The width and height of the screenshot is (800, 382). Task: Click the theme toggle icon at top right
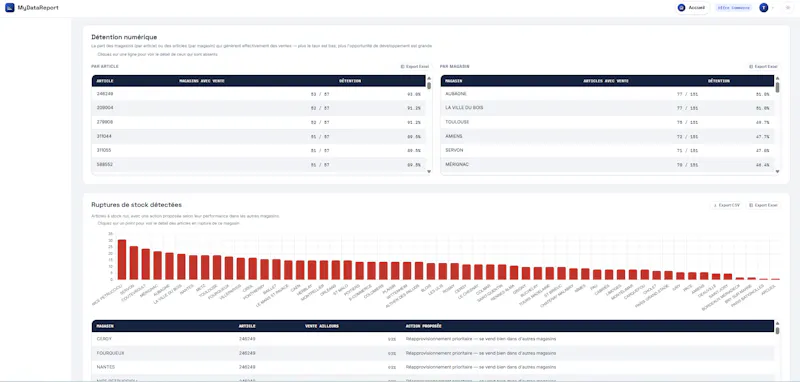(788, 8)
